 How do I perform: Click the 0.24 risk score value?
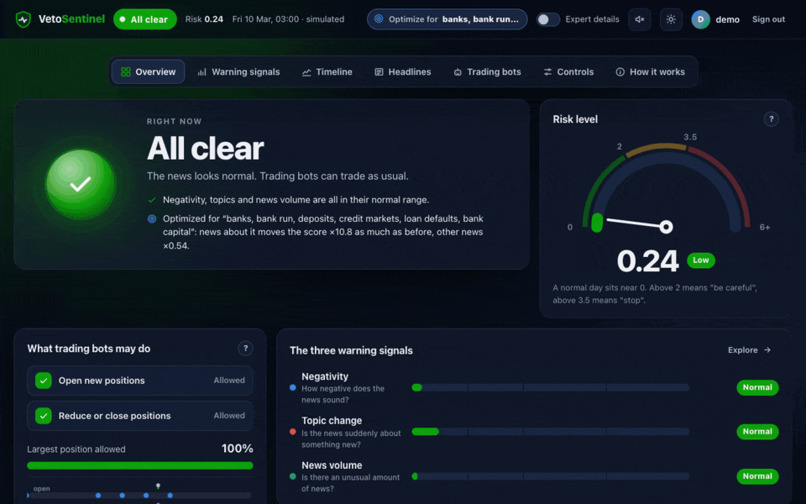coord(648,261)
